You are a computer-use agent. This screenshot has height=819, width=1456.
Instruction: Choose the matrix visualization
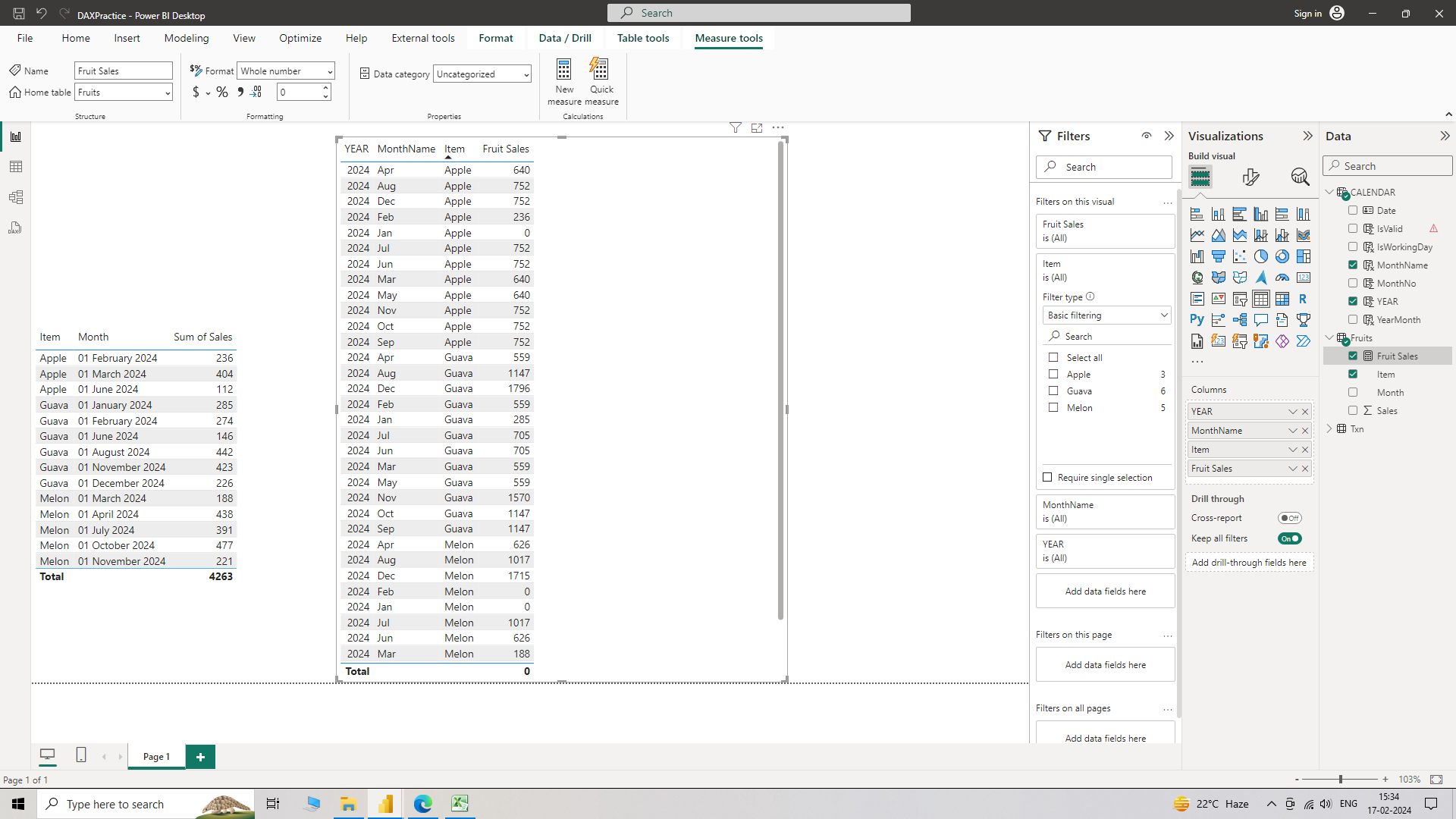point(1282,299)
